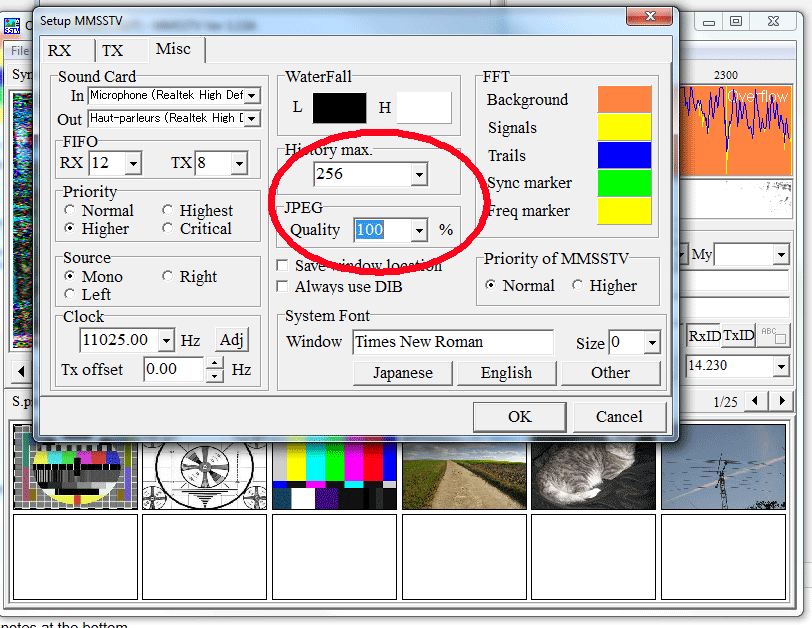This screenshot has width=812, height=628.
Task: Enable Always use DIB checkbox
Action: [x=283, y=286]
